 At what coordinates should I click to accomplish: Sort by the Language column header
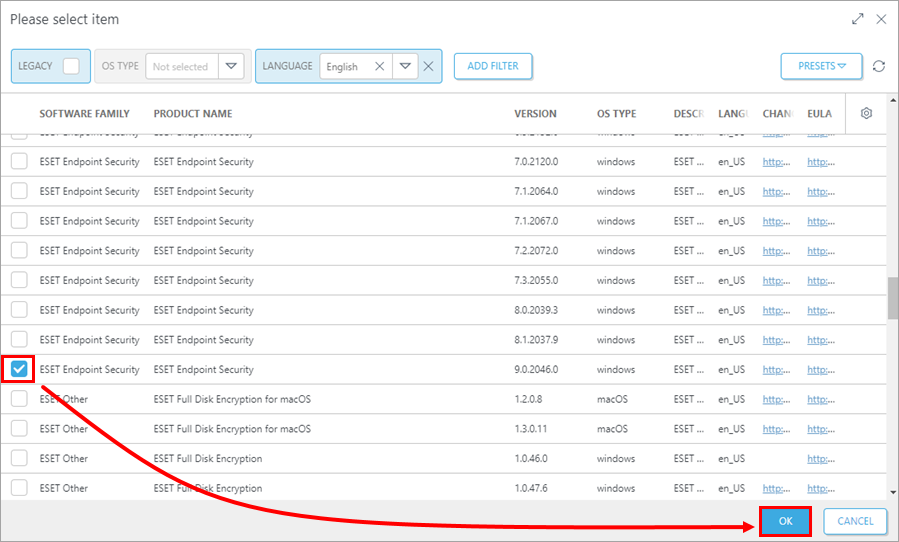point(733,114)
